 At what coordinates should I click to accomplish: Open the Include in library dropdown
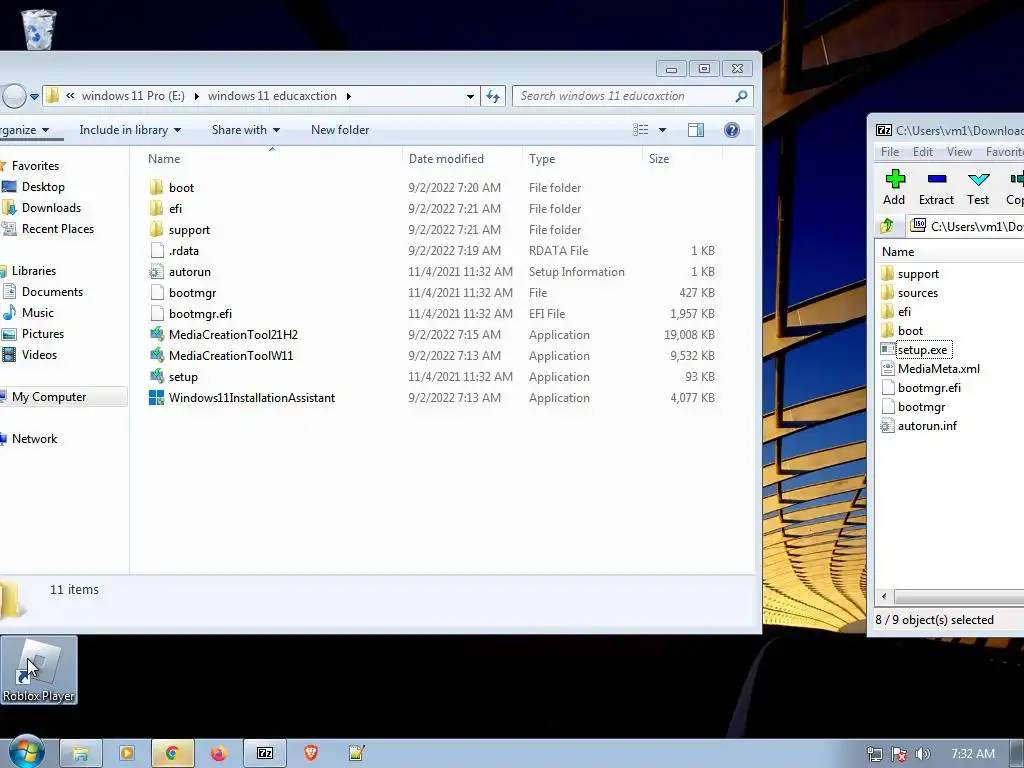(130, 130)
